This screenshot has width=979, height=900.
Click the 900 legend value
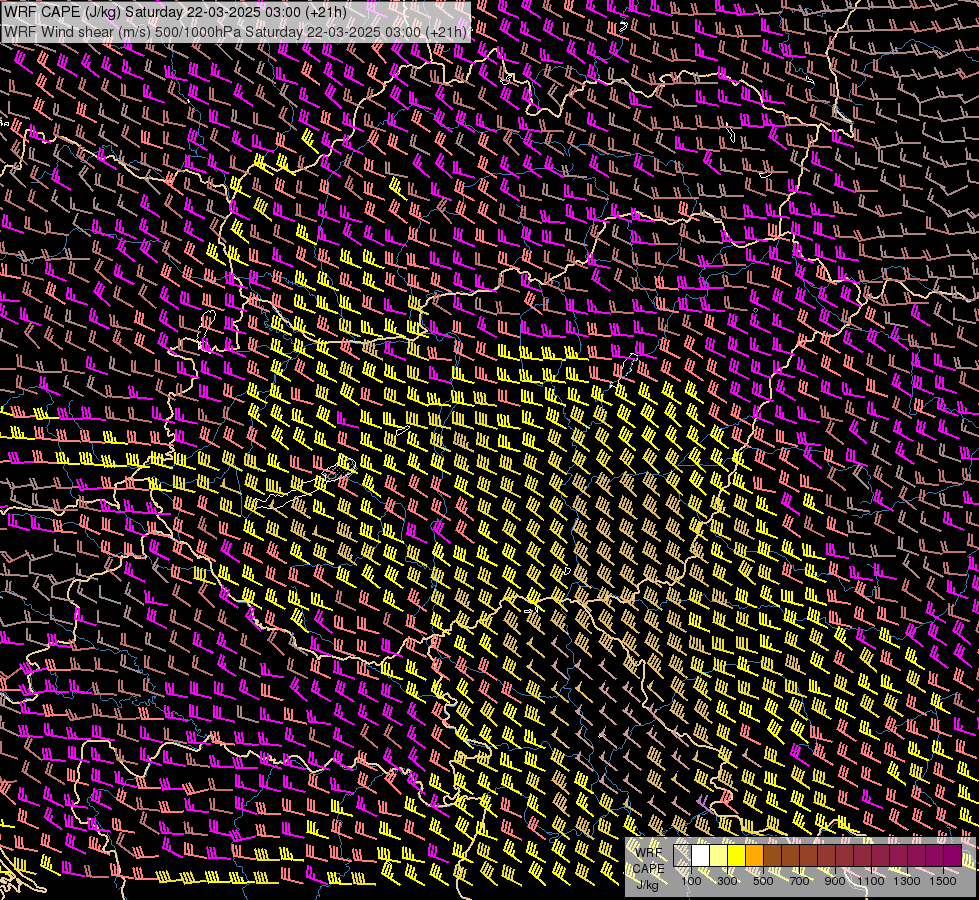(x=835, y=881)
